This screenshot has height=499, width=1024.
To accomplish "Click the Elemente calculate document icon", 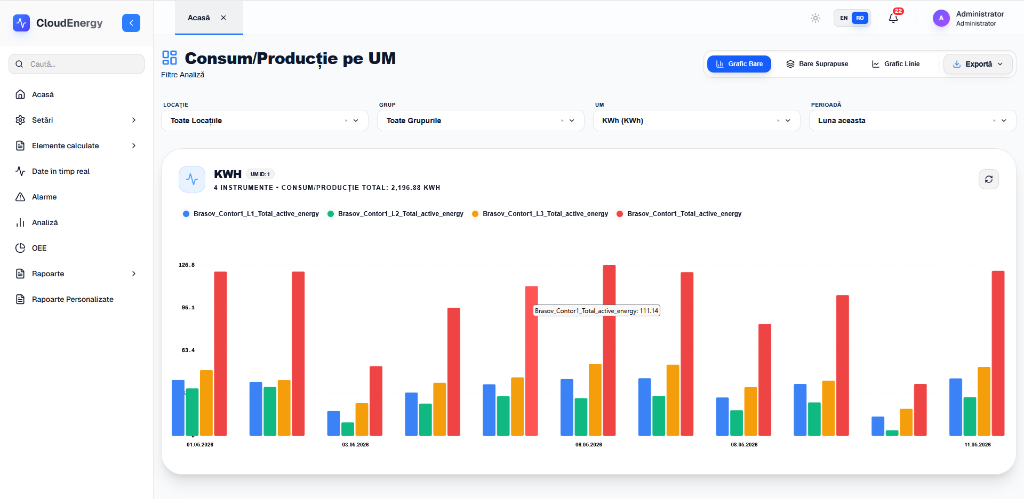I will 20,146.
